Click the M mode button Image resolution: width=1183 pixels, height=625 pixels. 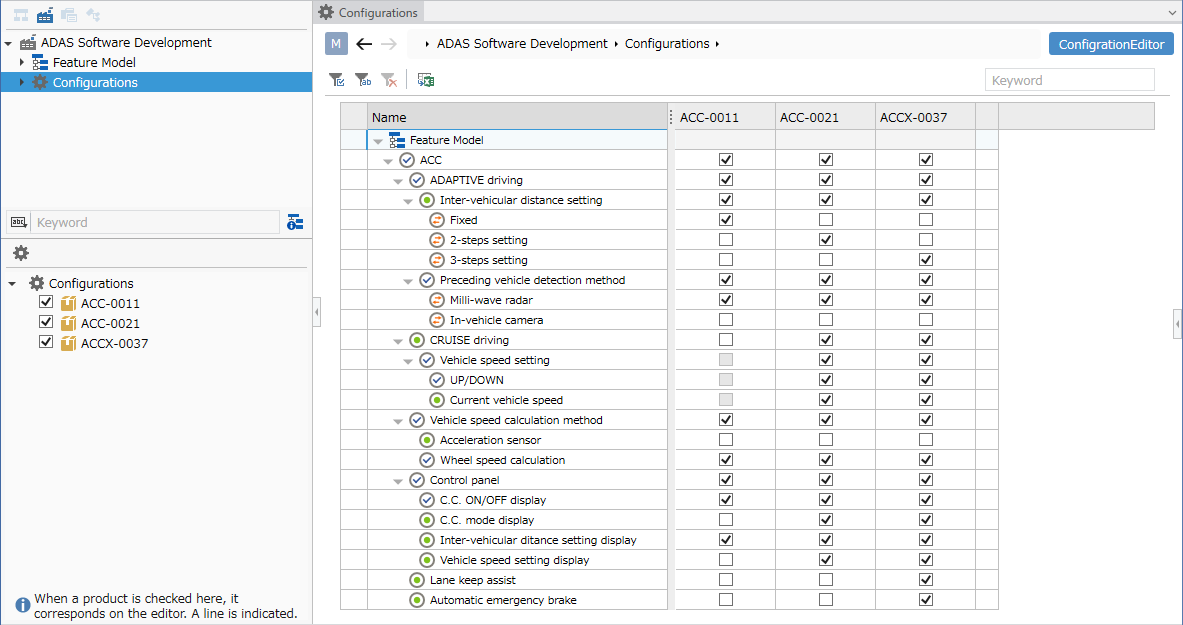336,44
